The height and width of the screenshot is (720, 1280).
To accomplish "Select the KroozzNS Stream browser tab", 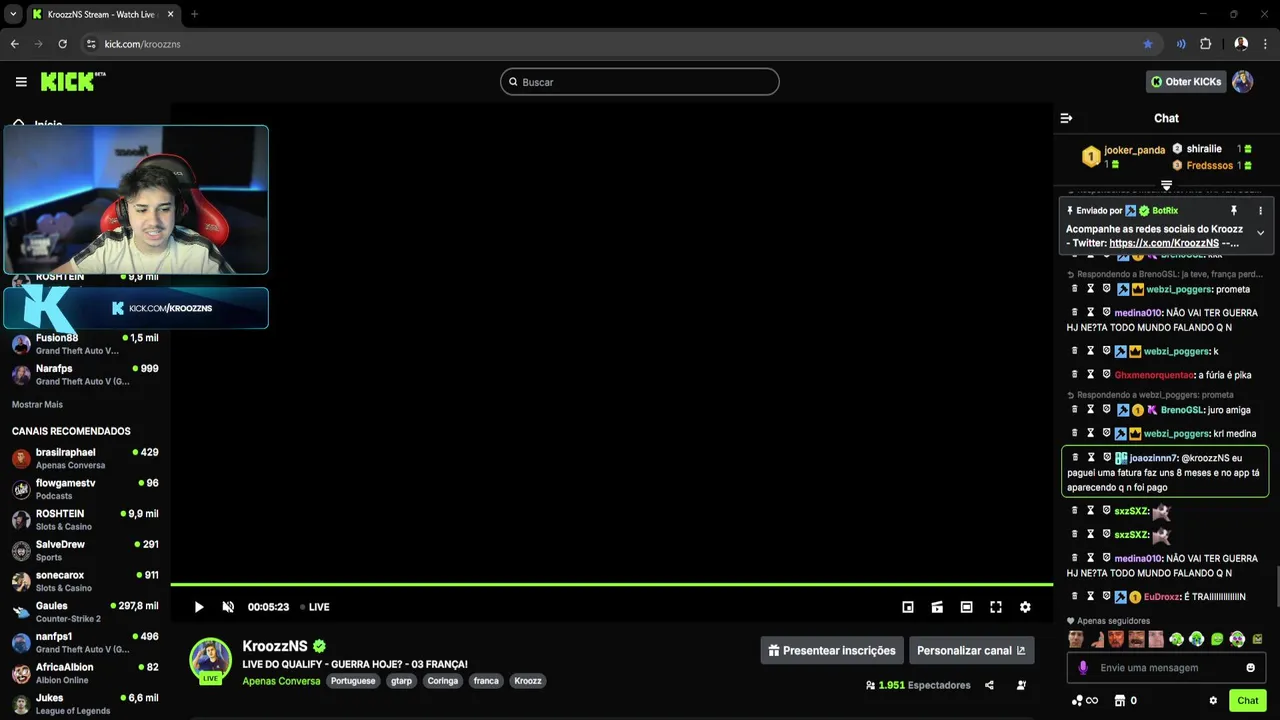I will coord(102,14).
